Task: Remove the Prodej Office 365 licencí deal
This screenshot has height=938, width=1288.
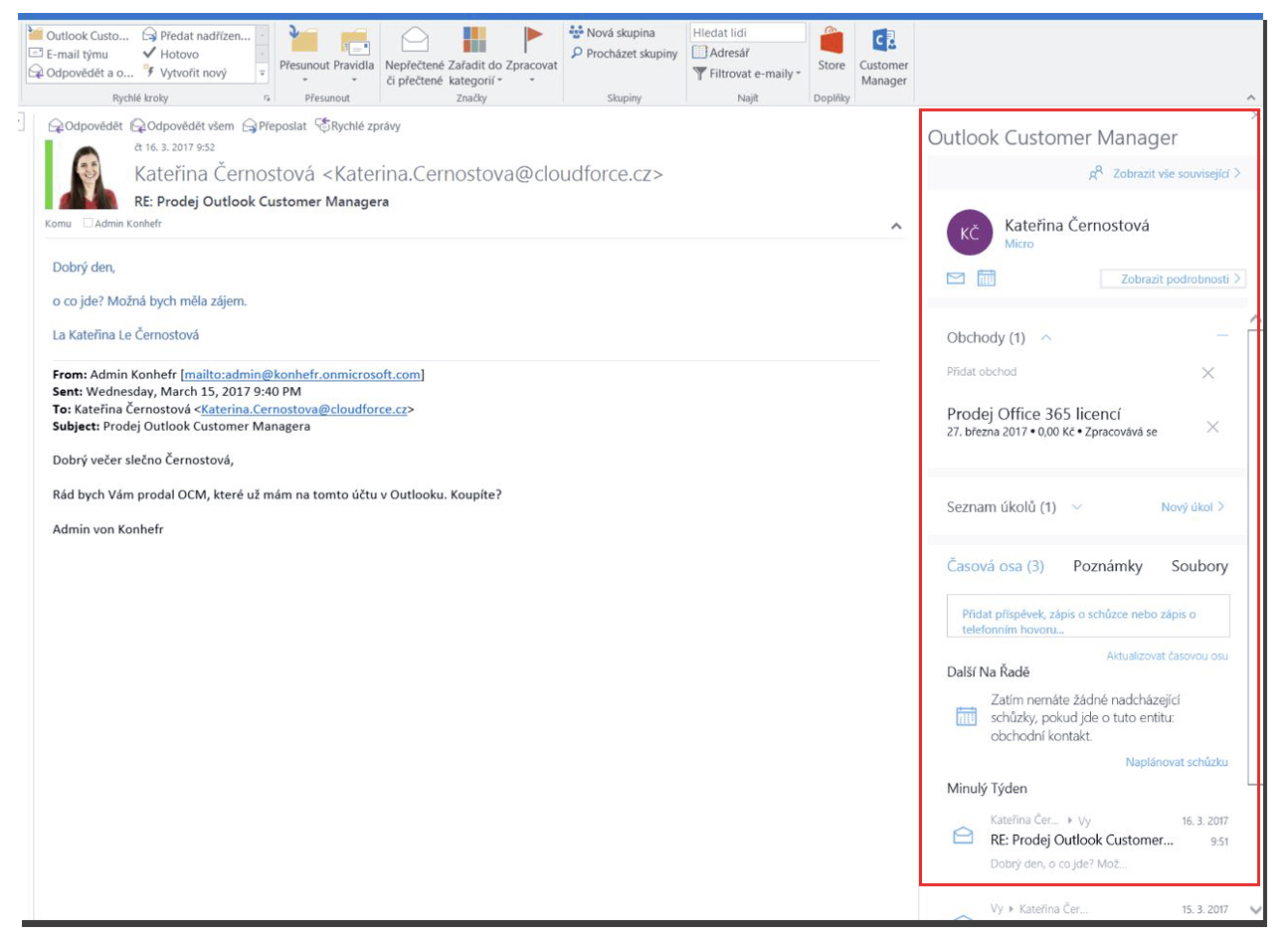Action: [x=1212, y=427]
